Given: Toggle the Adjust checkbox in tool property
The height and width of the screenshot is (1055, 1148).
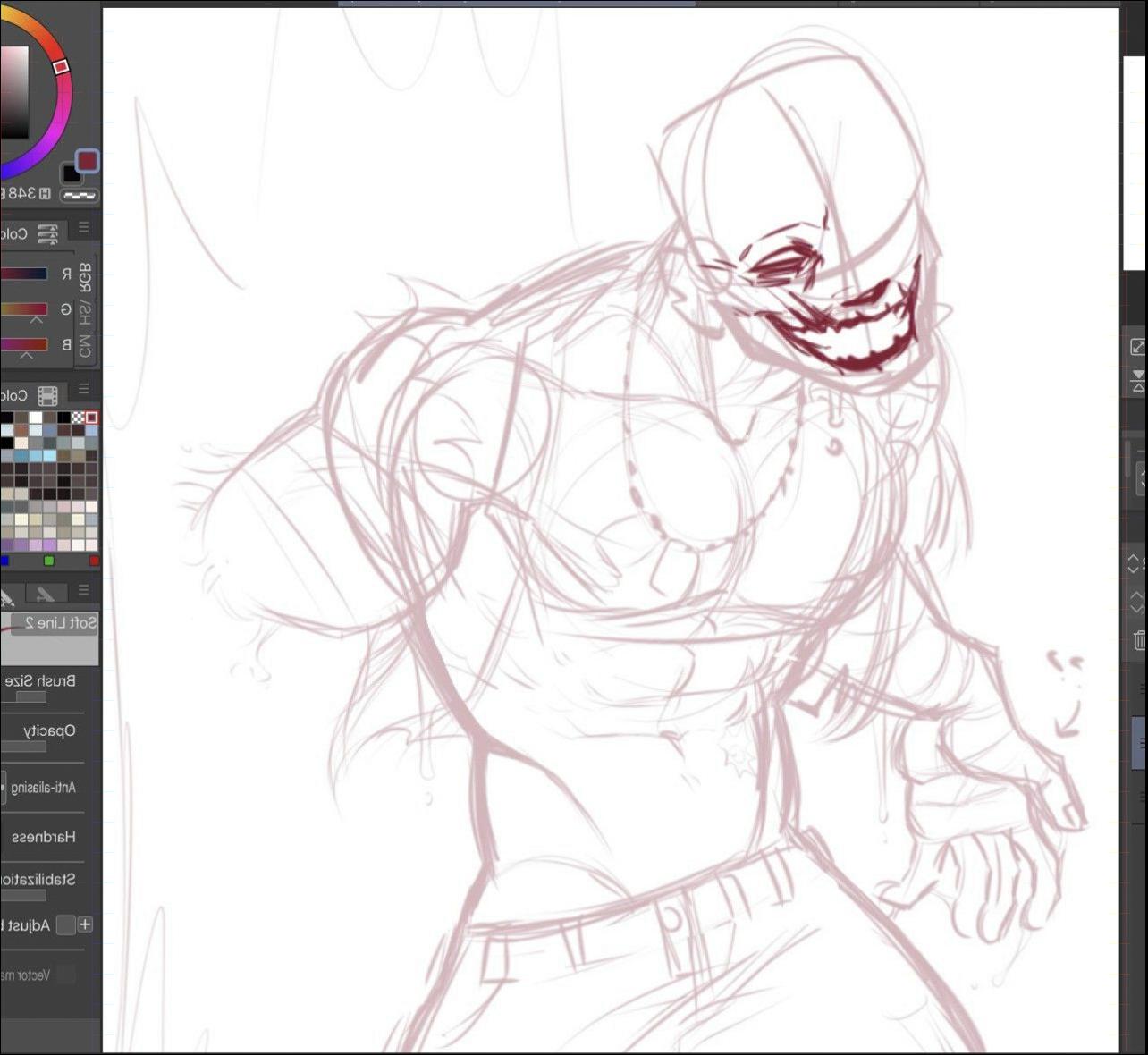Looking at the screenshot, I should point(65,924).
